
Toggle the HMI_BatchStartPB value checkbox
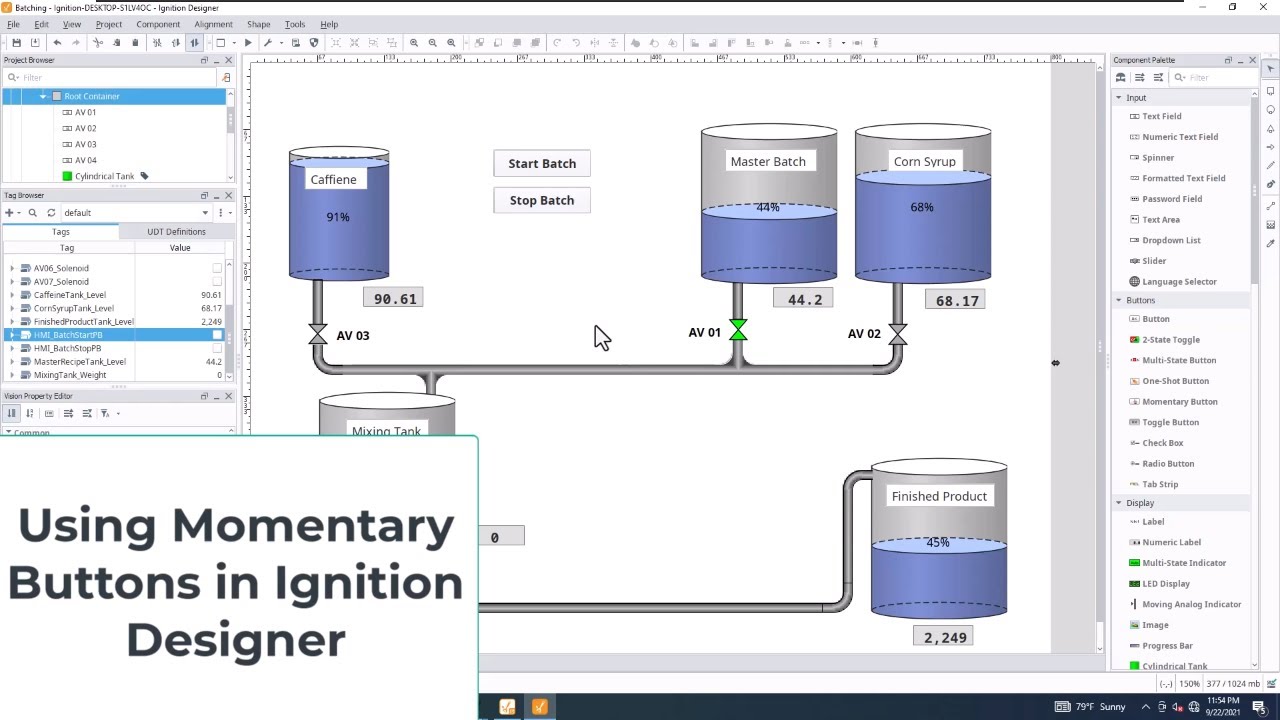click(x=217, y=335)
